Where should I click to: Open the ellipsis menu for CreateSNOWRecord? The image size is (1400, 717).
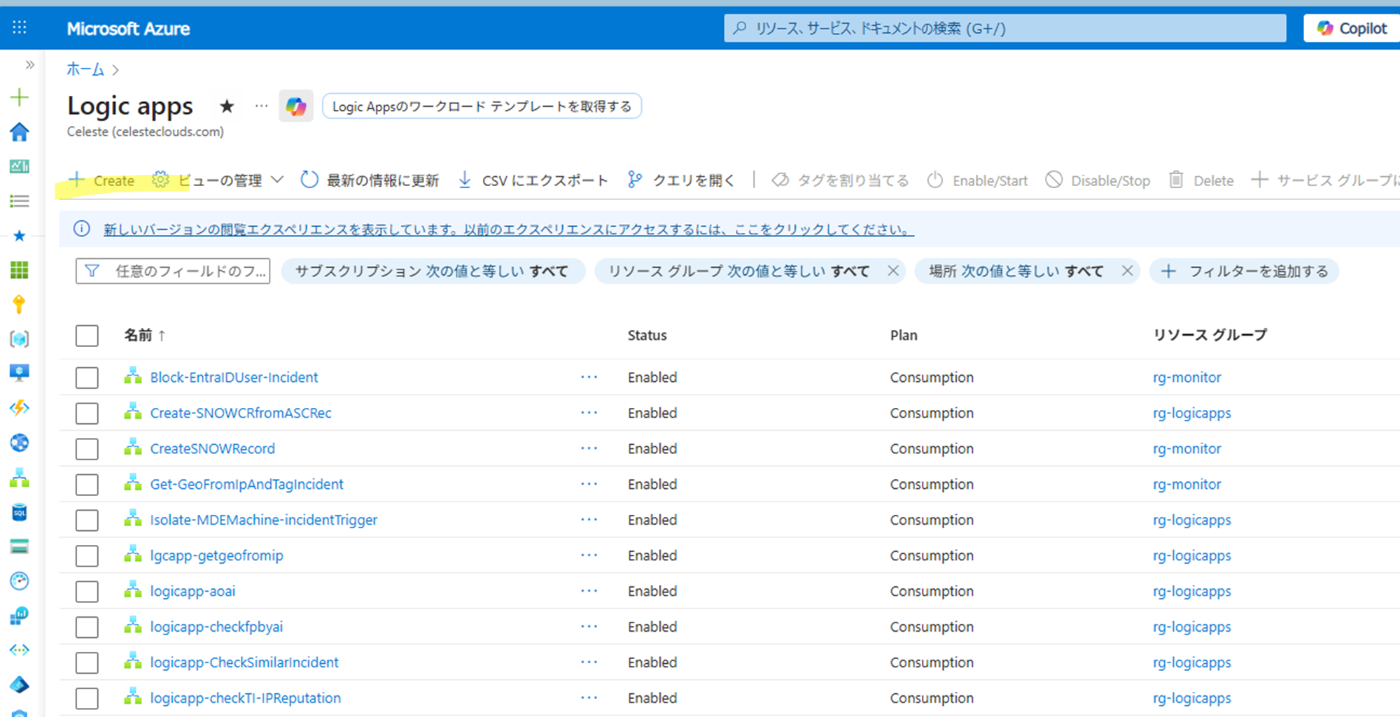pyautogui.click(x=589, y=448)
